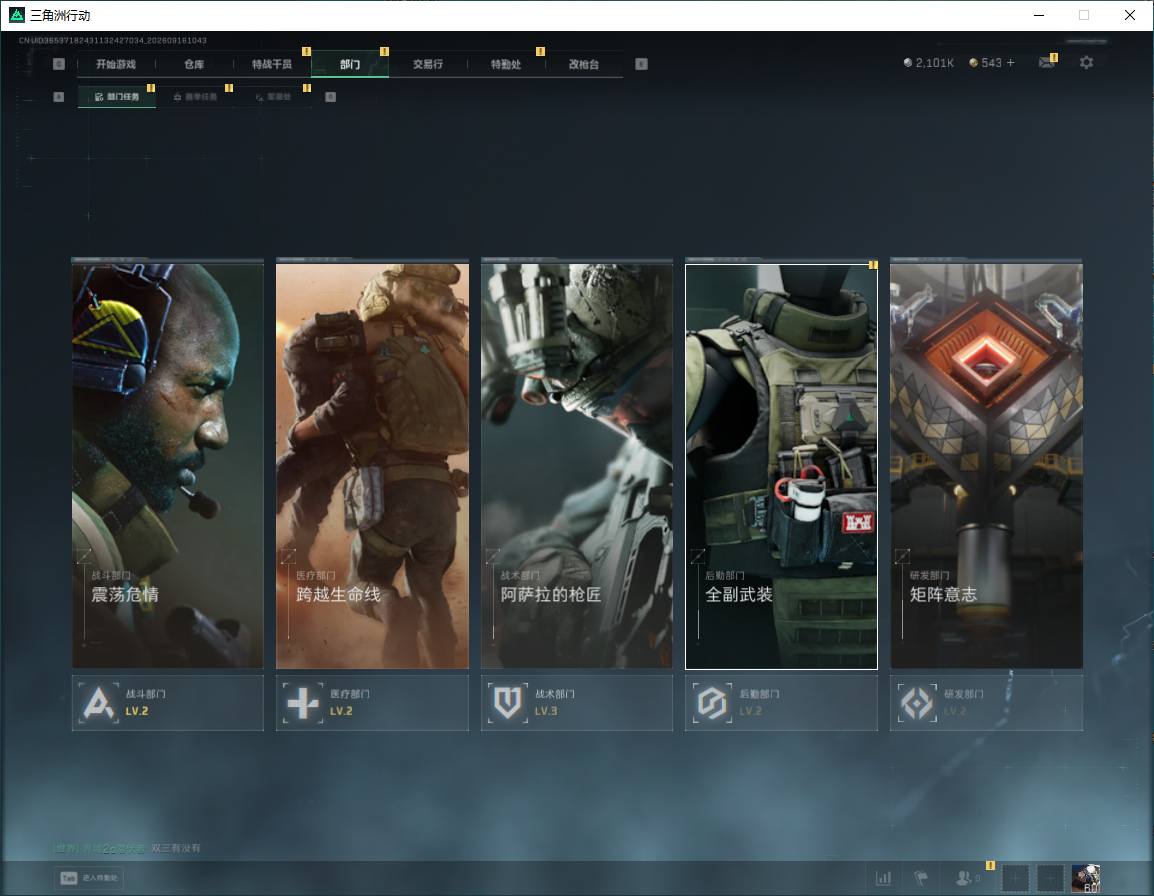
Task: Click key-hint icon after 改枪台 tab
Action: coord(641,64)
